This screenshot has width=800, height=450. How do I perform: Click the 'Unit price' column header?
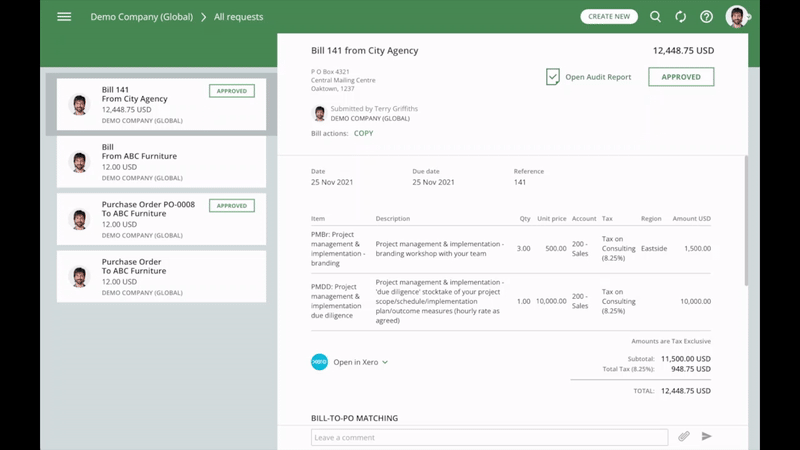click(x=552, y=218)
